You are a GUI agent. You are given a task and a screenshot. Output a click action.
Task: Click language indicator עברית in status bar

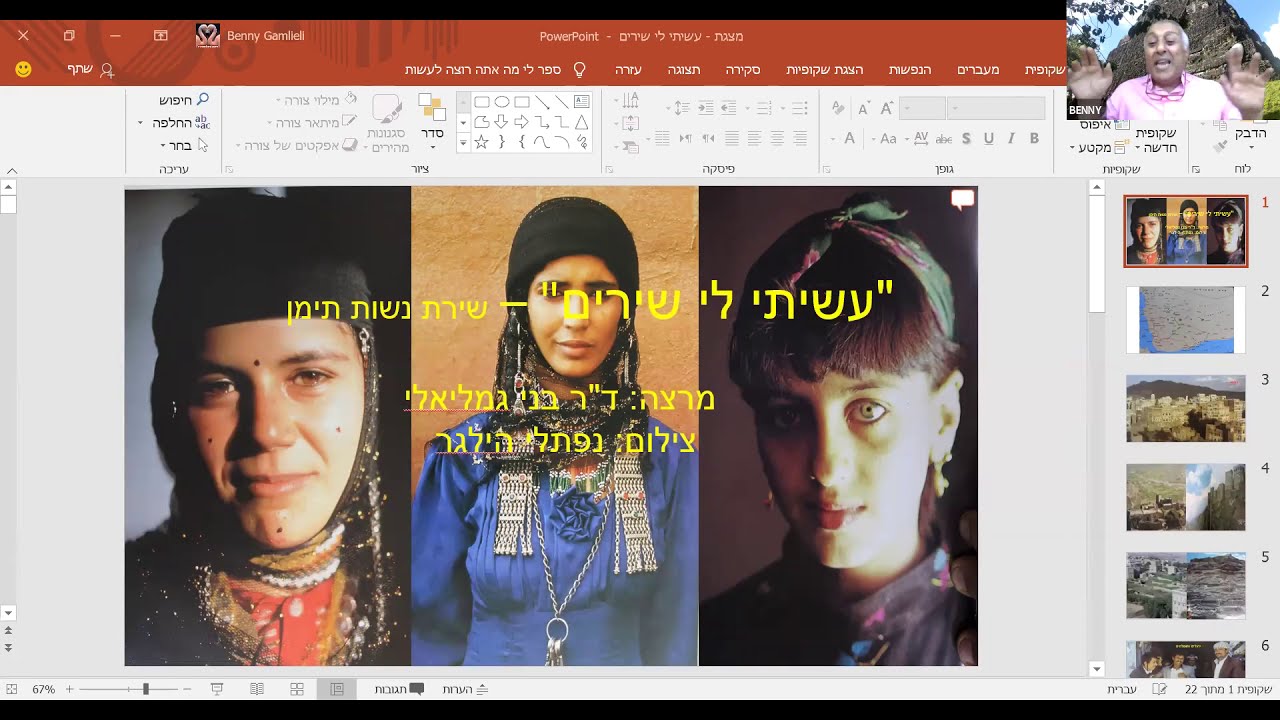click(1121, 689)
